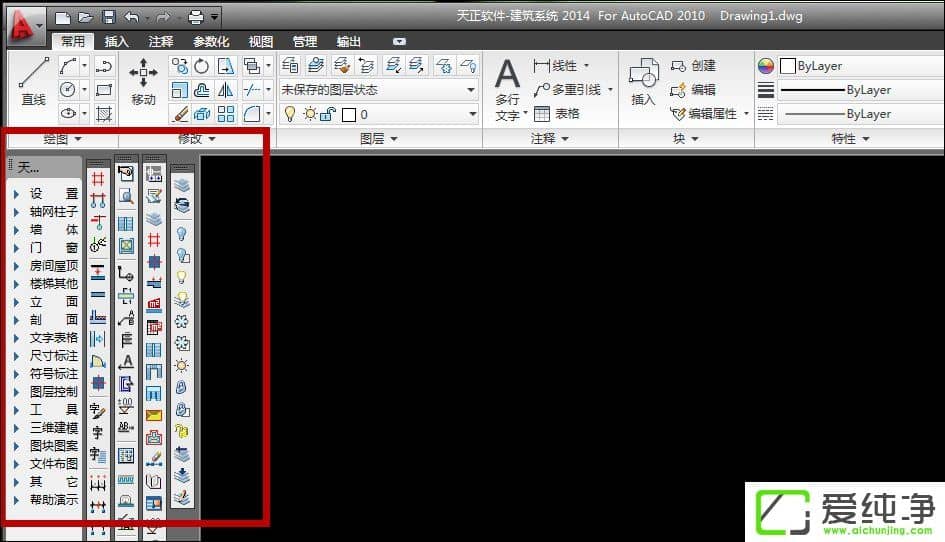945x542 pixels.
Task: Switch to the 常用 ribbon tab
Action: [73, 42]
